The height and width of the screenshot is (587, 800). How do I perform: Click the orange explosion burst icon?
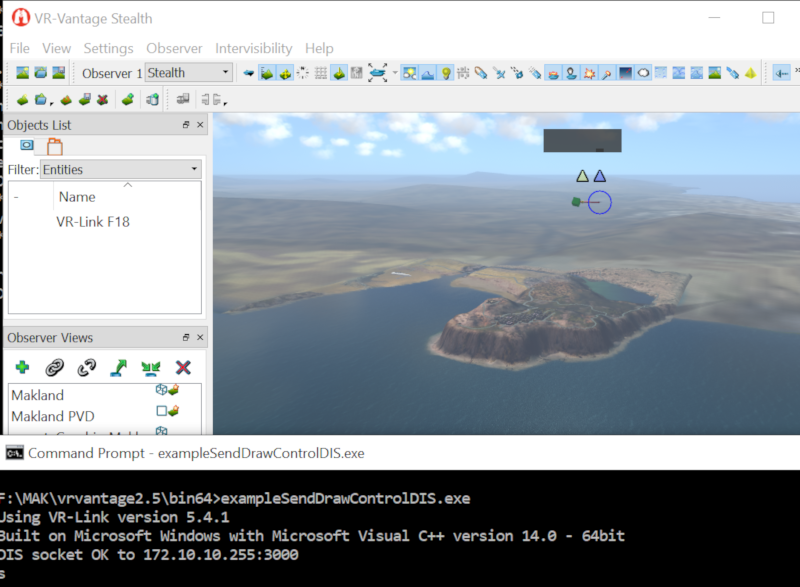[589, 73]
